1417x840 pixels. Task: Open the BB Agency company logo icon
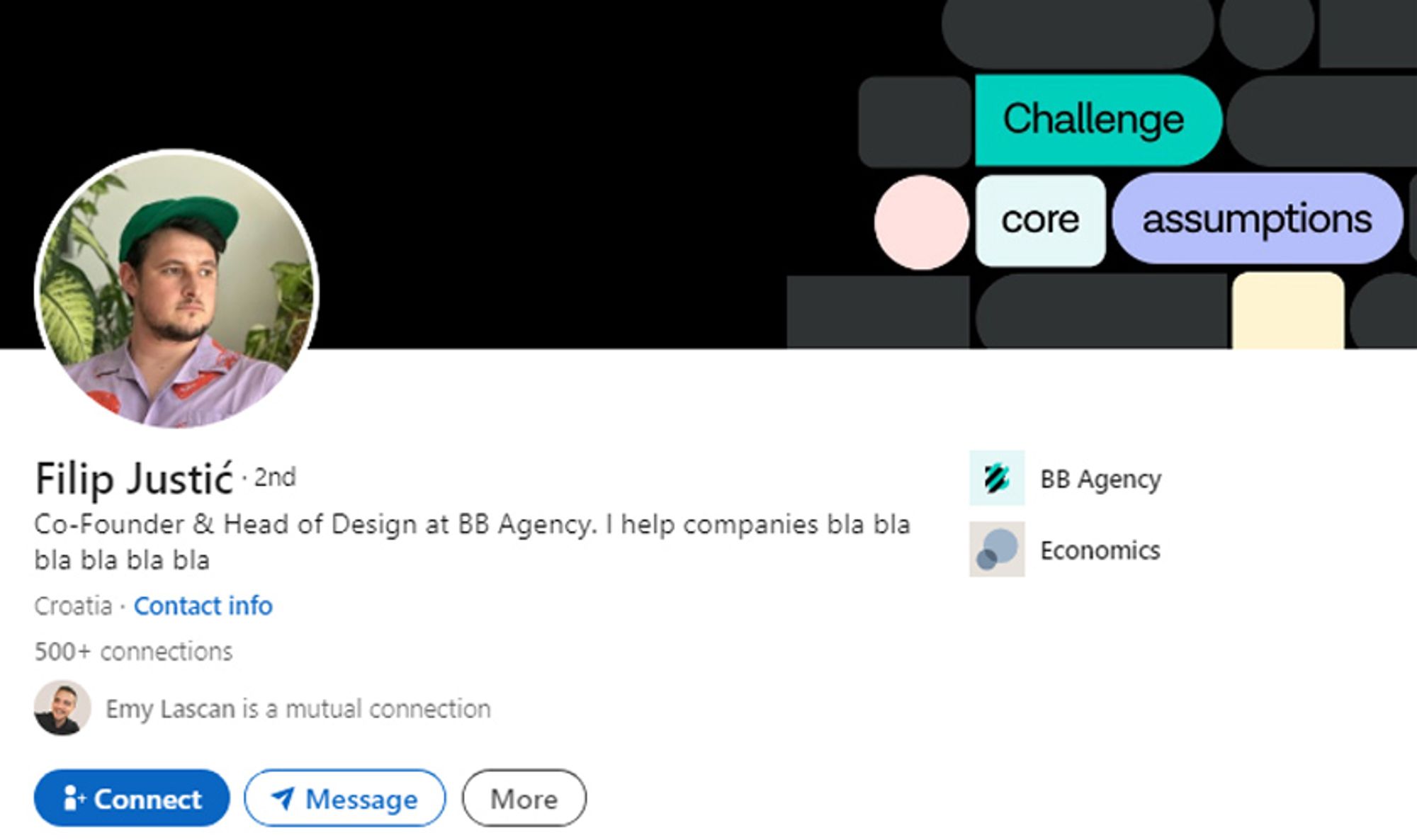pyautogui.click(x=997, y=478)
